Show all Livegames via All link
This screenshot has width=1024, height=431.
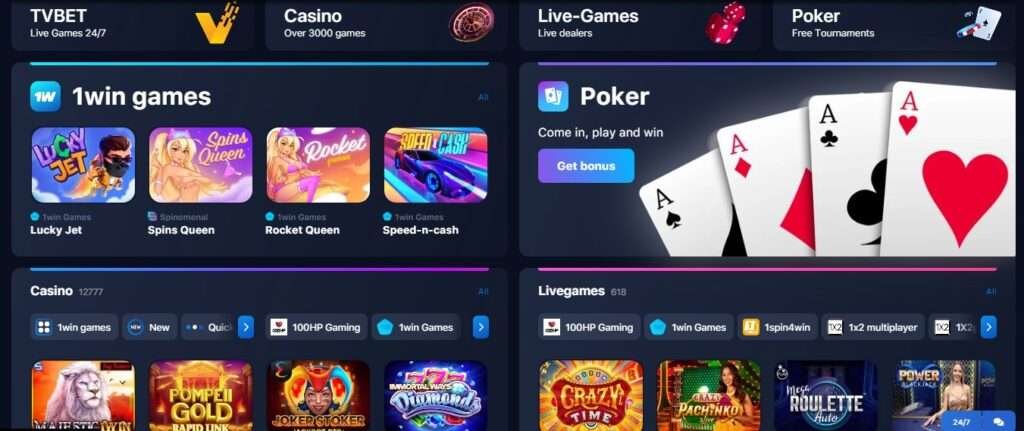991,291
